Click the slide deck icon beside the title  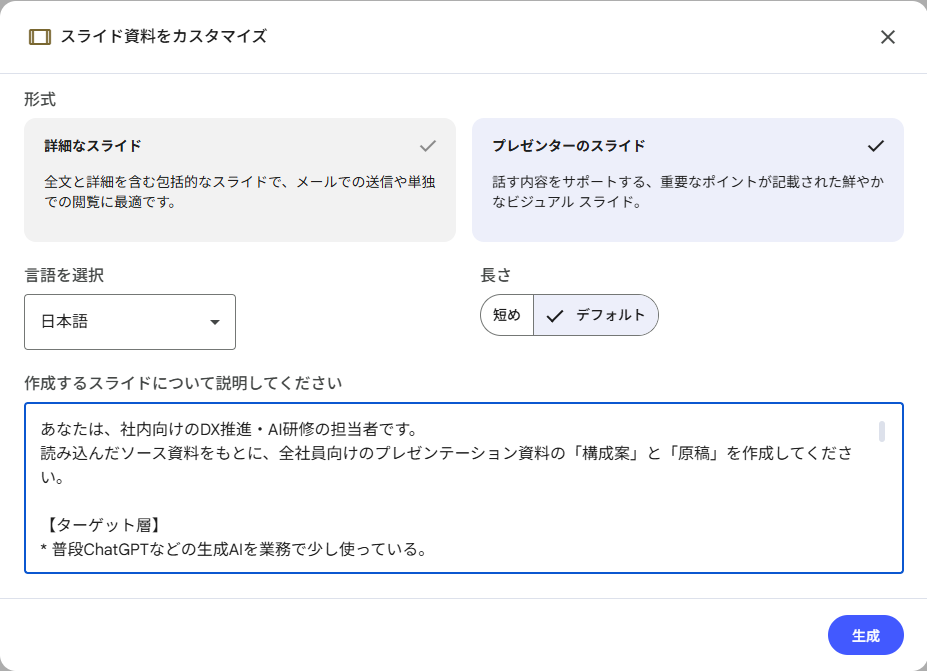point(39,37)
